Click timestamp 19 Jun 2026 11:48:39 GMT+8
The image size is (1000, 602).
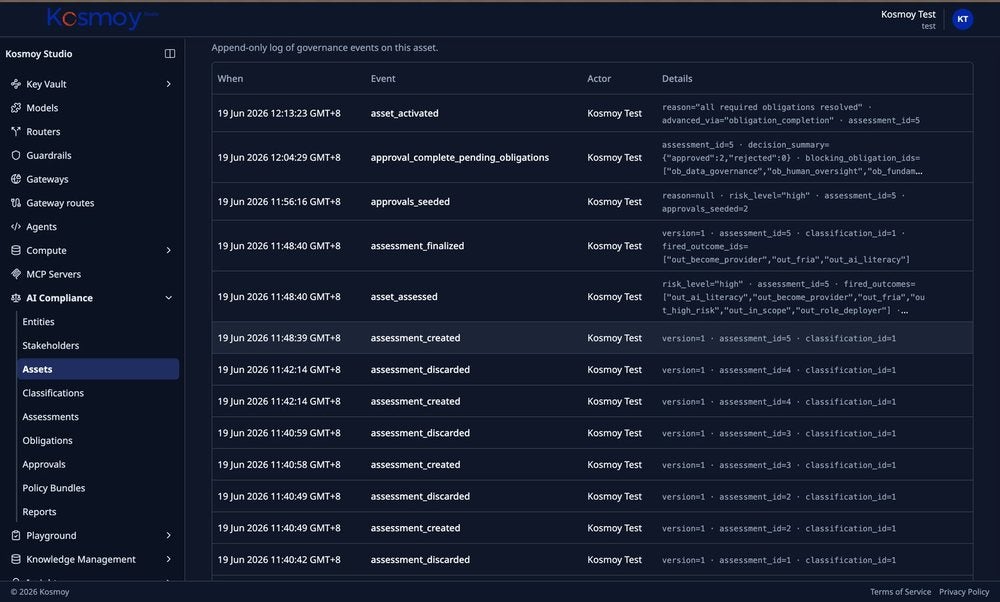pyautogui.click(x=279, y=338)
